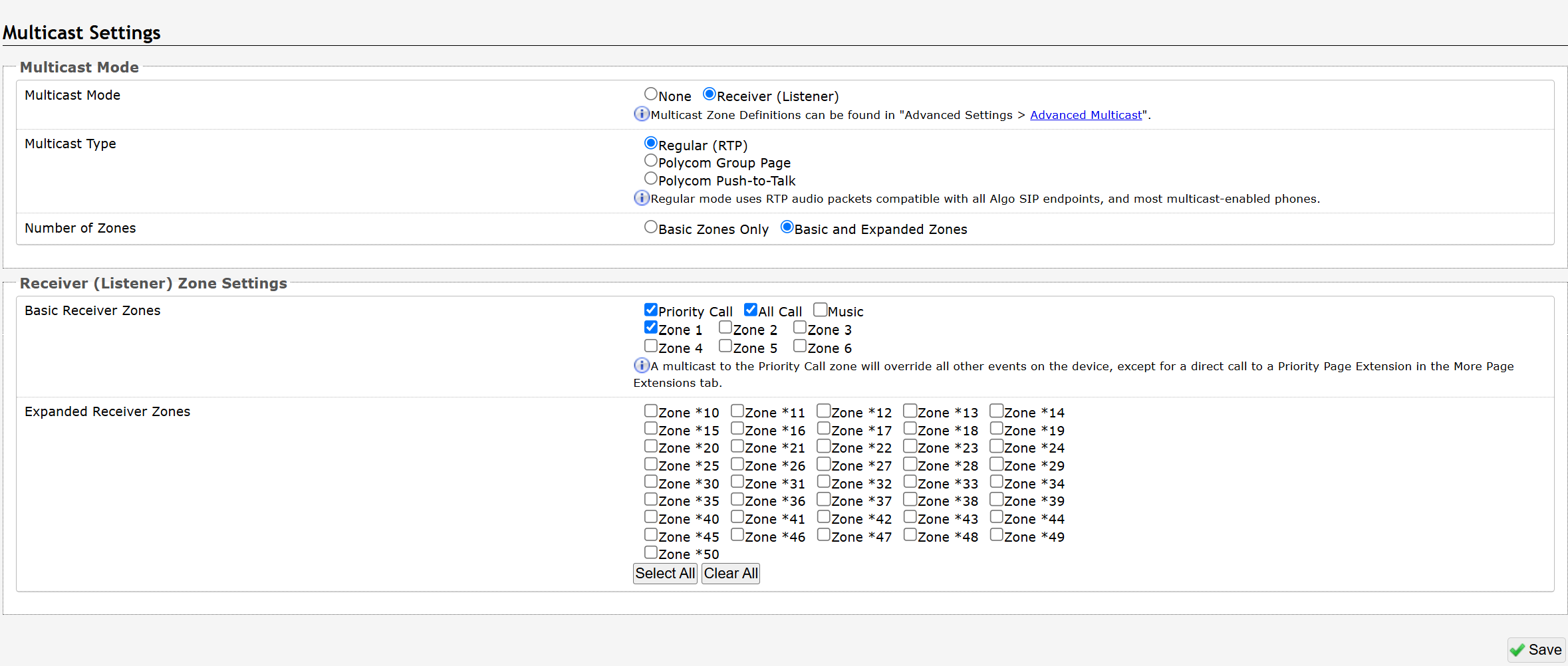Enable the Zone 6 checkbox
1568x666 pixels.
click(800, 346)
